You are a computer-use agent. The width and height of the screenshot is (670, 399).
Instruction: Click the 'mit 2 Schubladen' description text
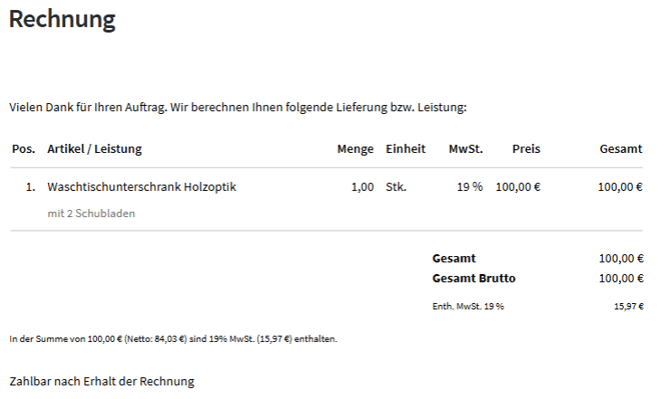point(91,213)
